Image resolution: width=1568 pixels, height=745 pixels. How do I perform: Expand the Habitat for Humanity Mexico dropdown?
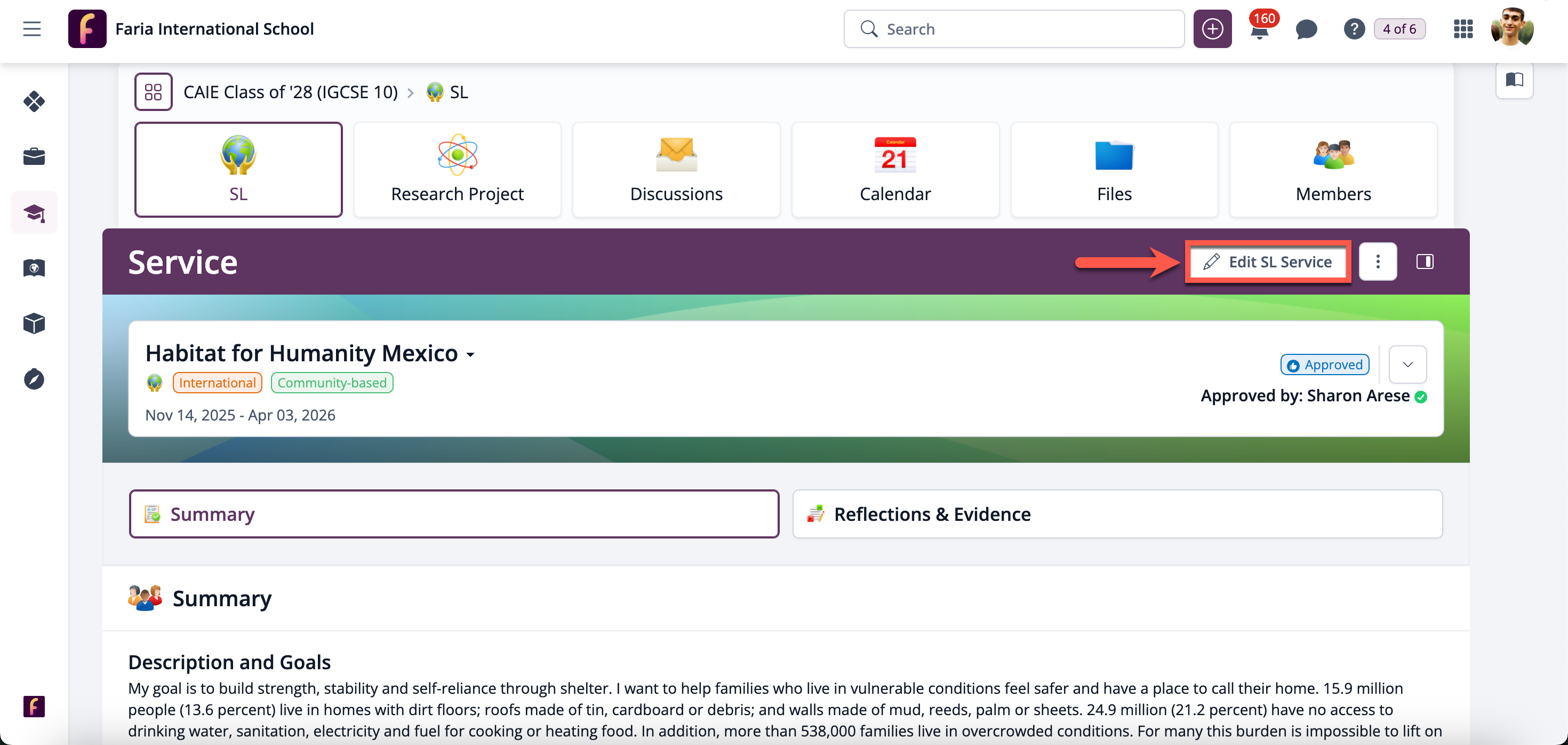pyautogui.click(x=470, y=354)
